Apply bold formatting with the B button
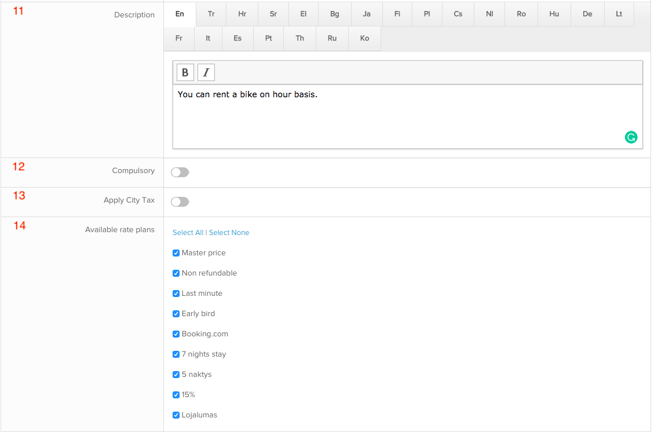Screen dimensions: 658x440 point(185,72)
